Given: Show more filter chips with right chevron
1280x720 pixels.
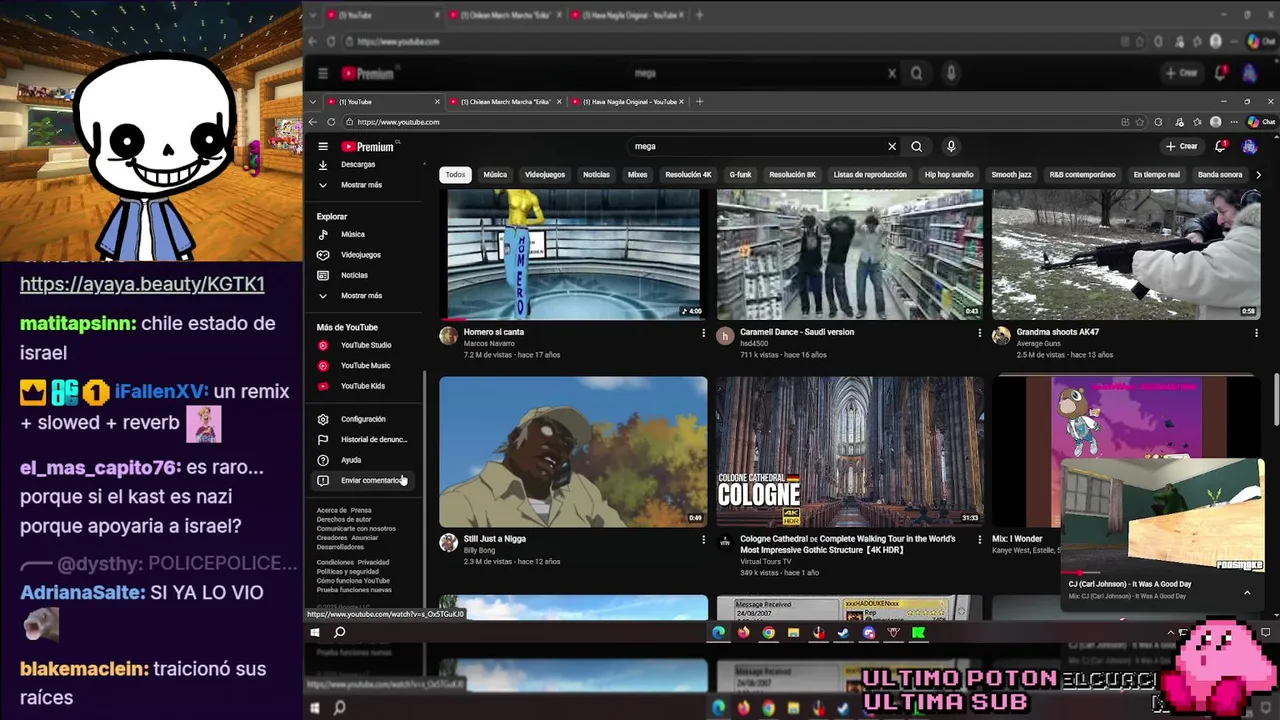Looking at the screenshot, I should click(x=1258, y=175).
